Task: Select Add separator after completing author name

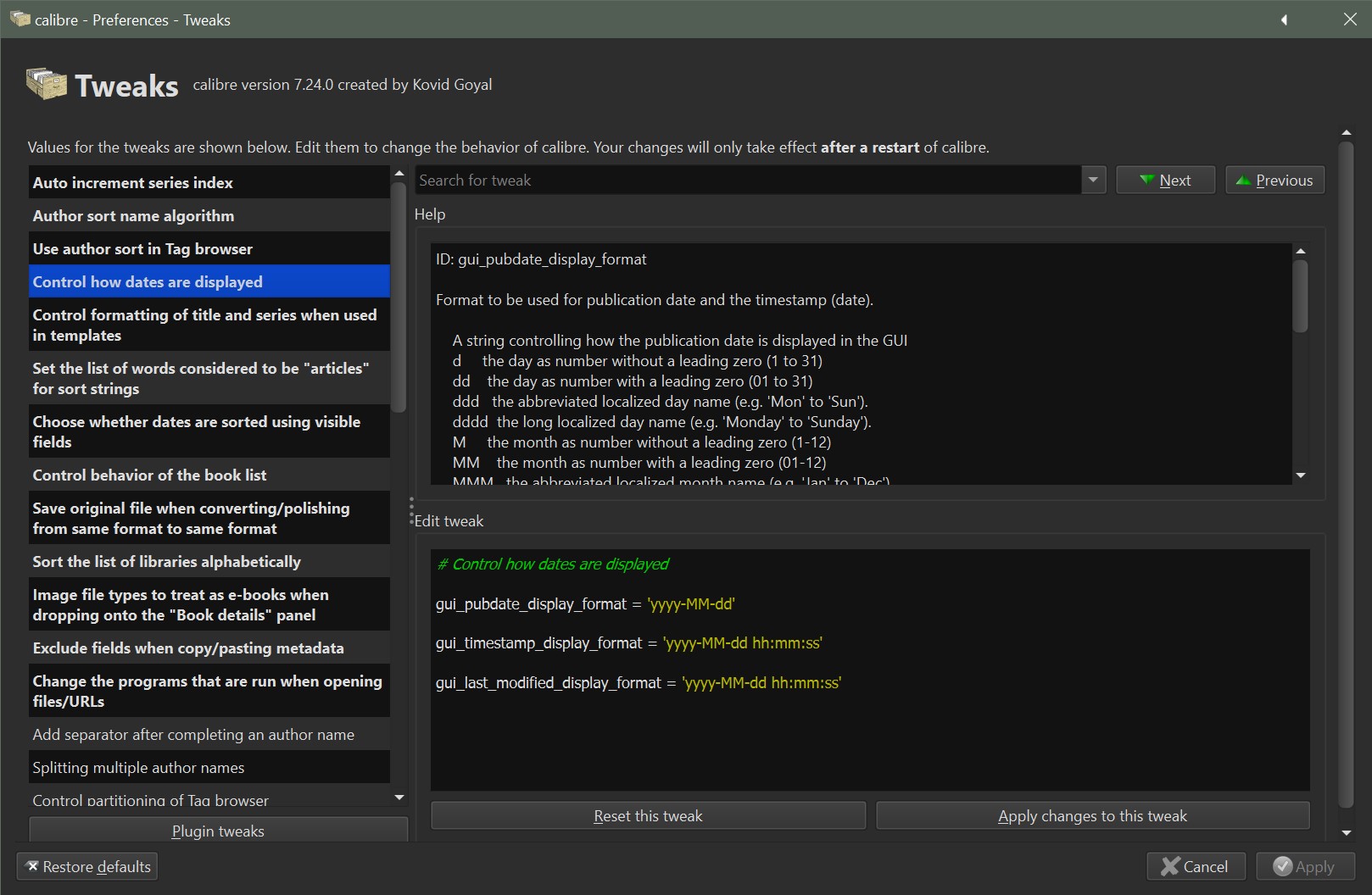Action: [209, 734]
